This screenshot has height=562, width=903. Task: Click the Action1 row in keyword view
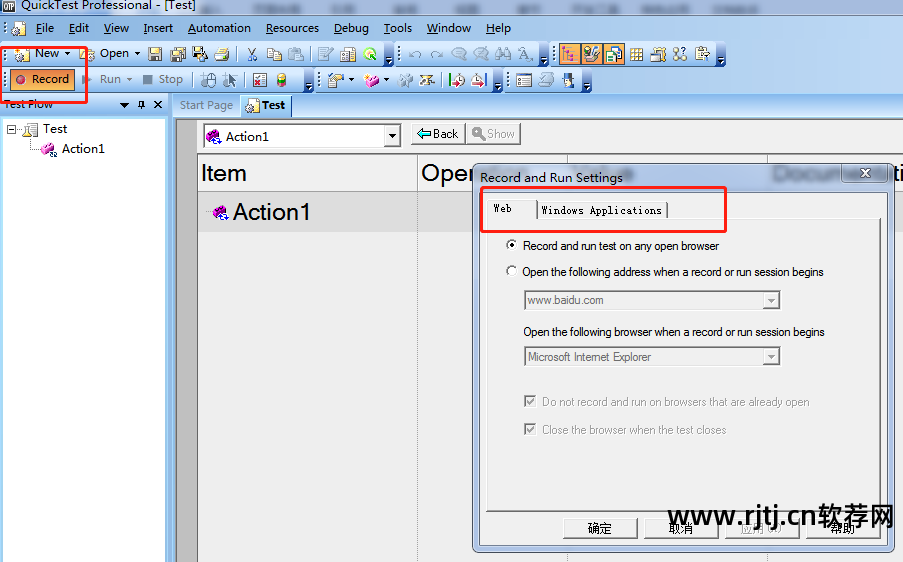pyautogui.click(x=307, y=212)
